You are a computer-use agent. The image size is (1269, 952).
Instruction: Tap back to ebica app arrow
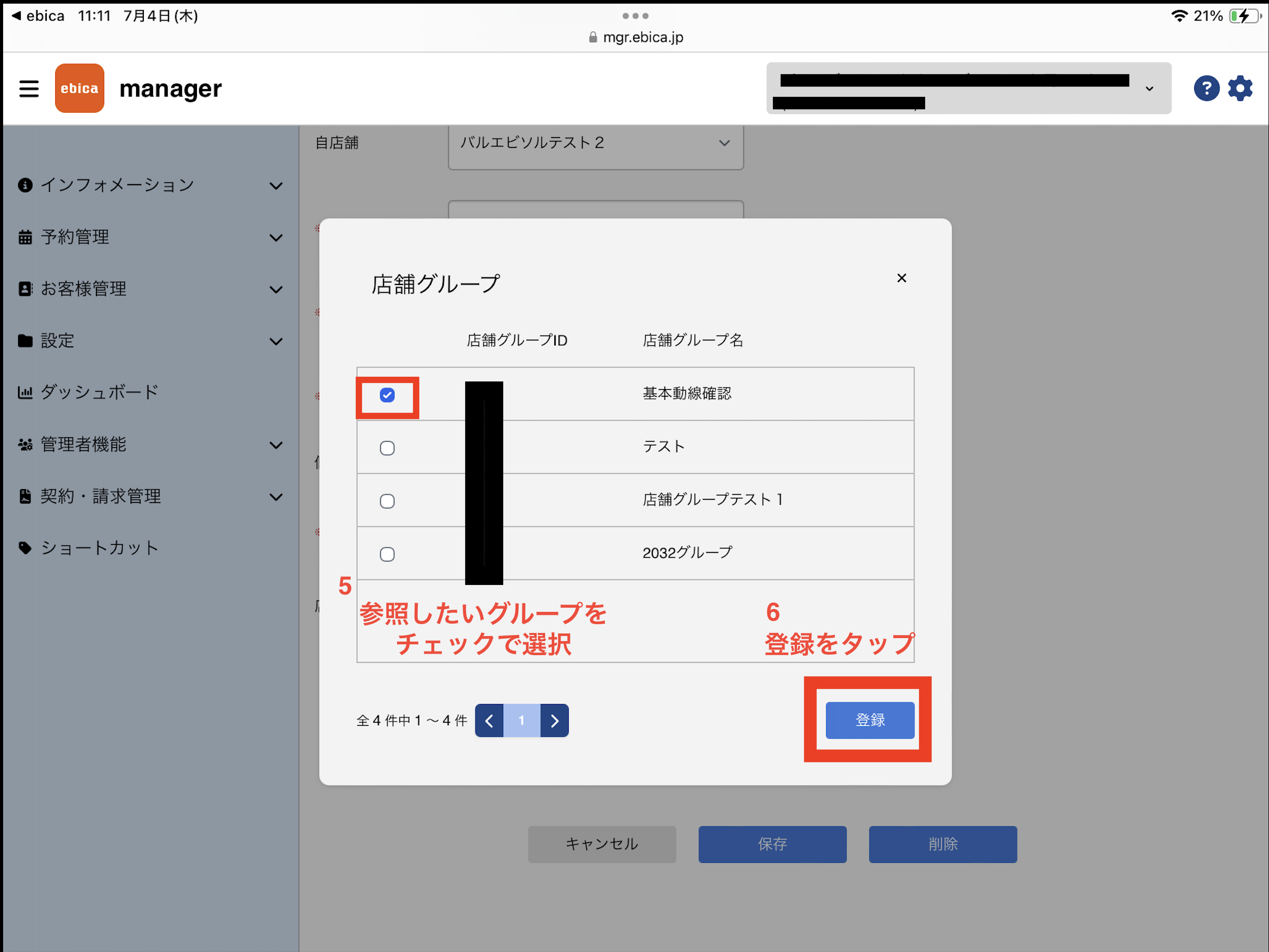pos(16,15)
